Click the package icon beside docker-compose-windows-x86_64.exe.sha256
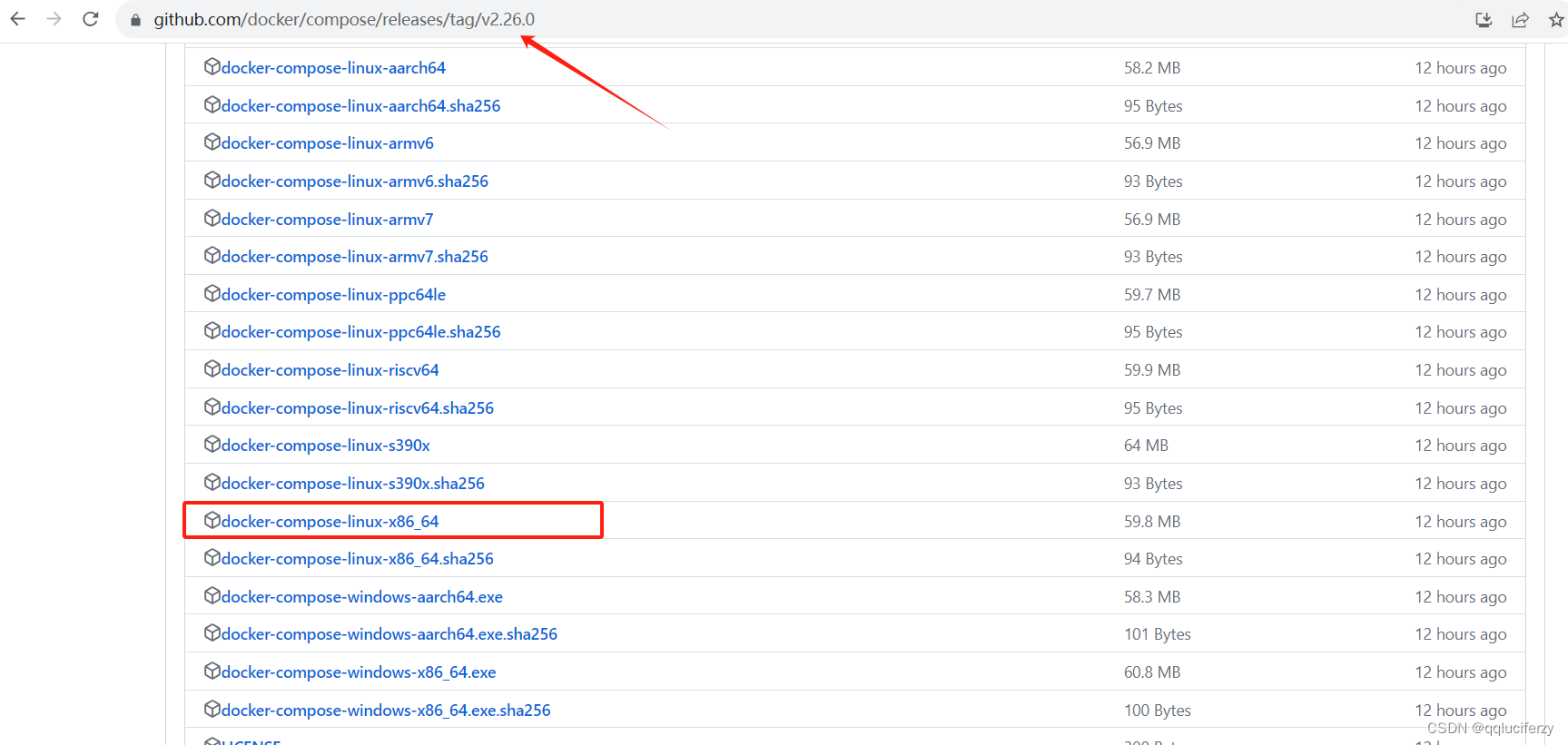Image resolution: width=1568 pixels, height=745 pixels. click(x=212, y=709)
